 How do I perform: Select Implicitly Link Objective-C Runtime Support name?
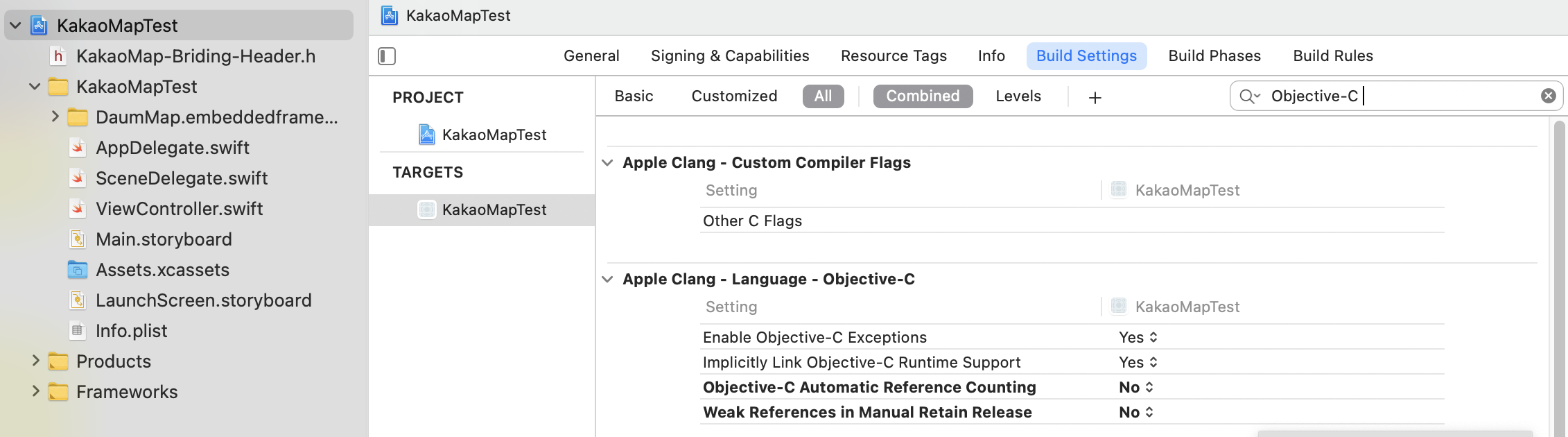coord(862,362)
